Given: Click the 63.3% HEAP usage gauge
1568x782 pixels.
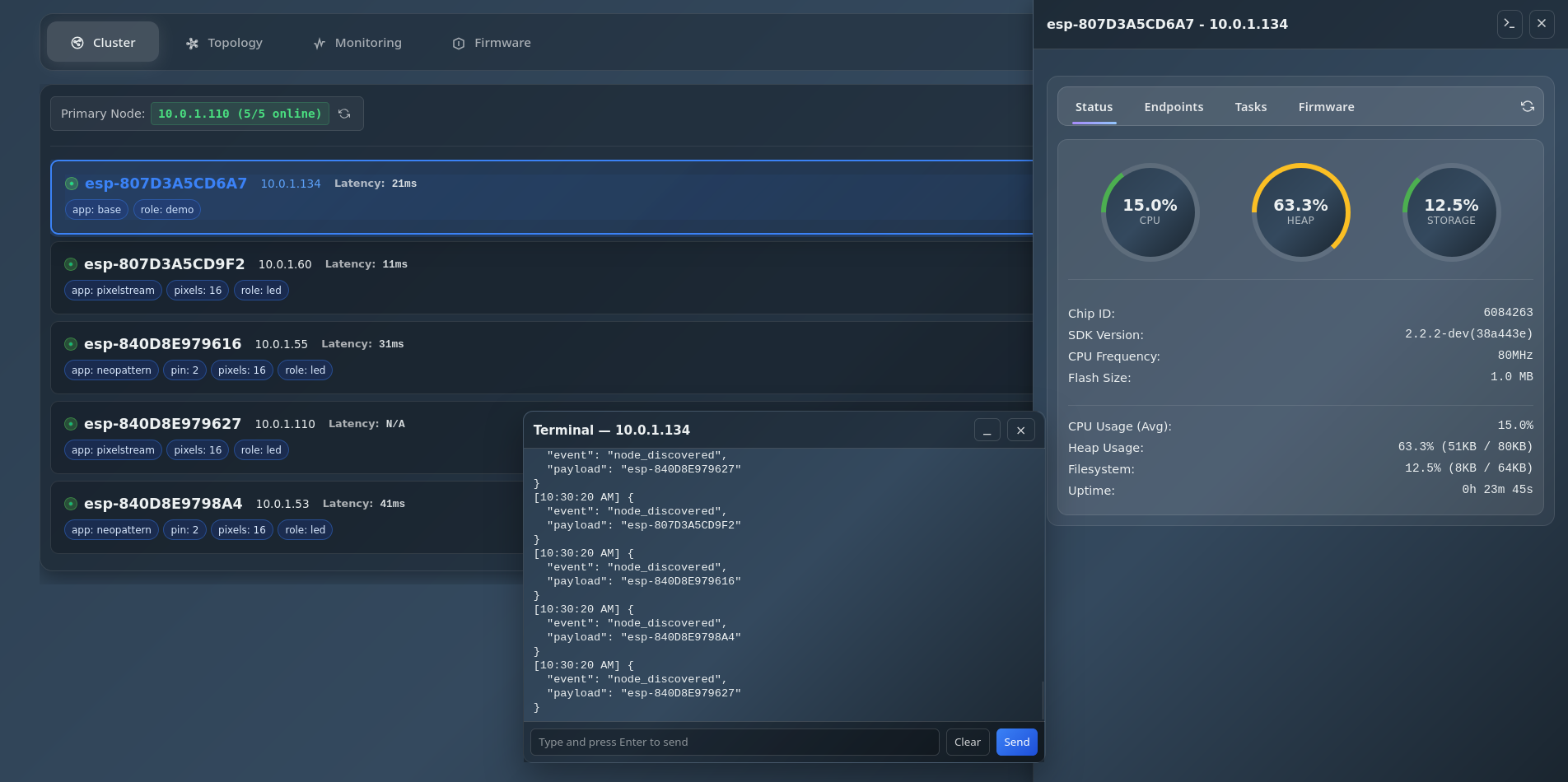Looking at the screenshot, I should (1300, 212).
